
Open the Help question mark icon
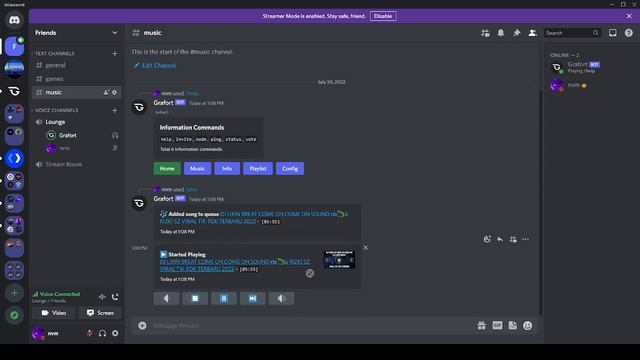(x=629, y=33)
